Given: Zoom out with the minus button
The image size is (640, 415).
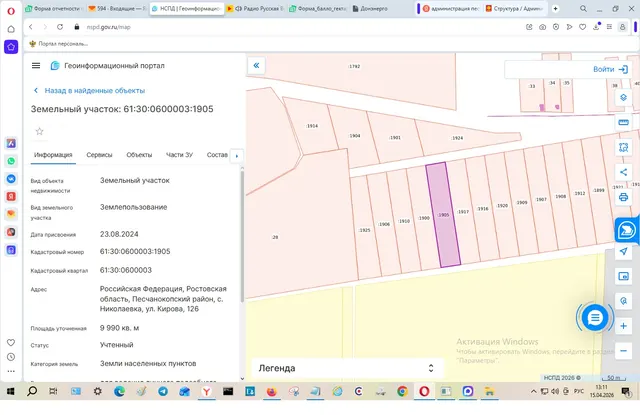Looking at the screenshot, I should coord(623,351).
